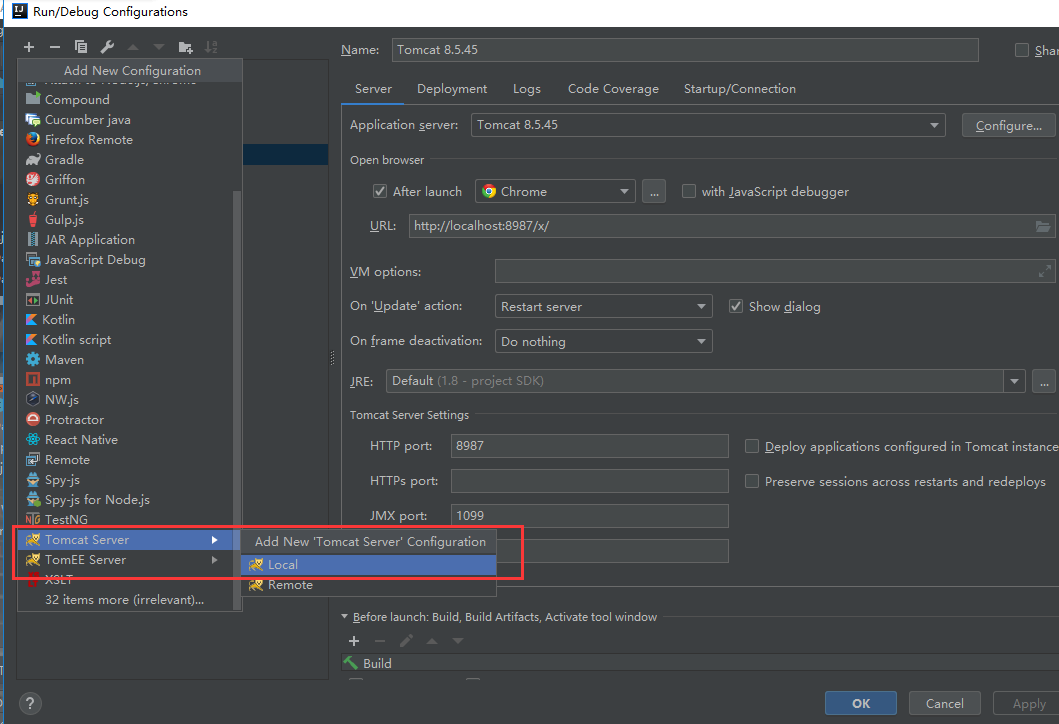Click browse button beside JRE field

(1043, 381)
